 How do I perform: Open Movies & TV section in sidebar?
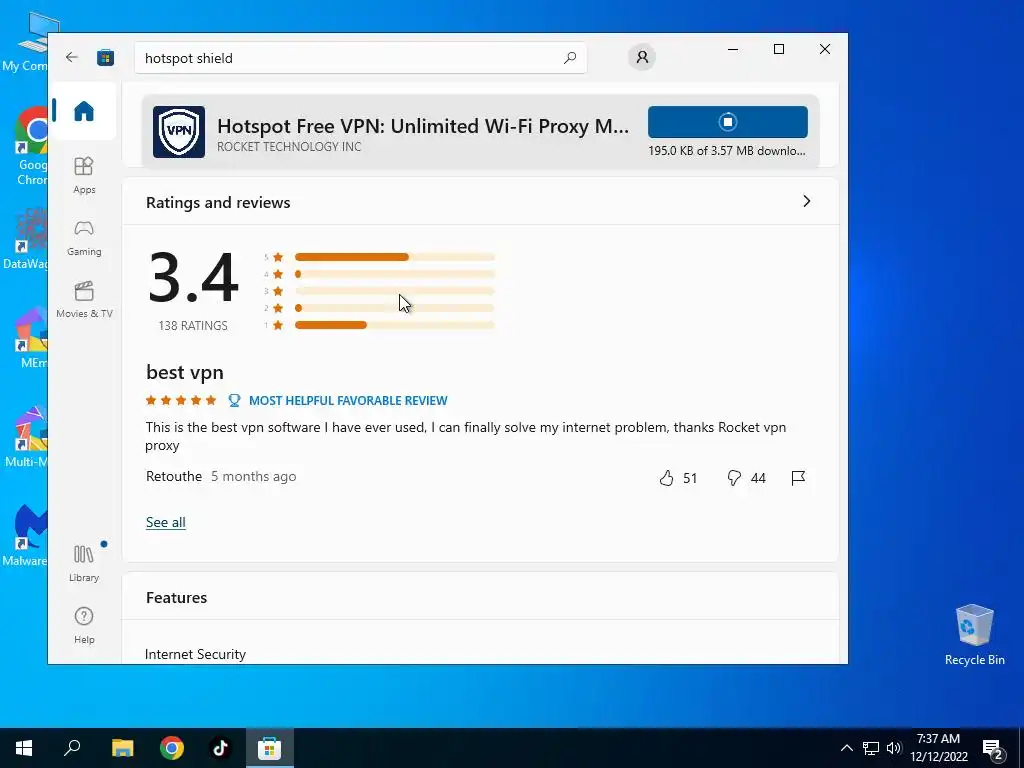[84, 299]
